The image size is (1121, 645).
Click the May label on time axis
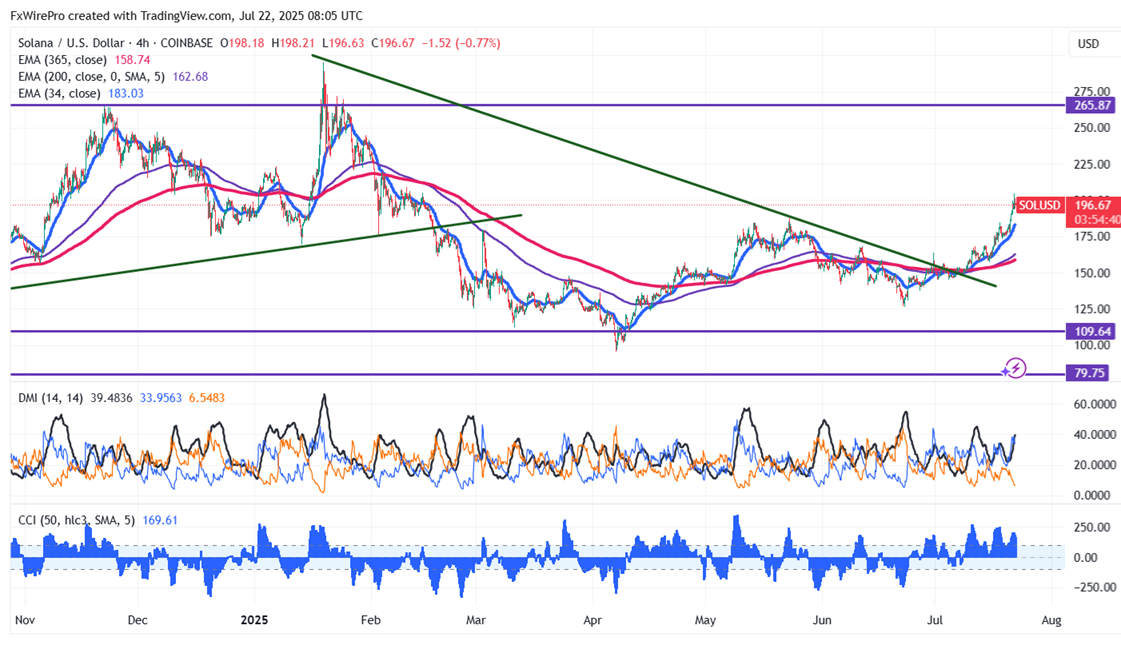click(x=705, y=620)
